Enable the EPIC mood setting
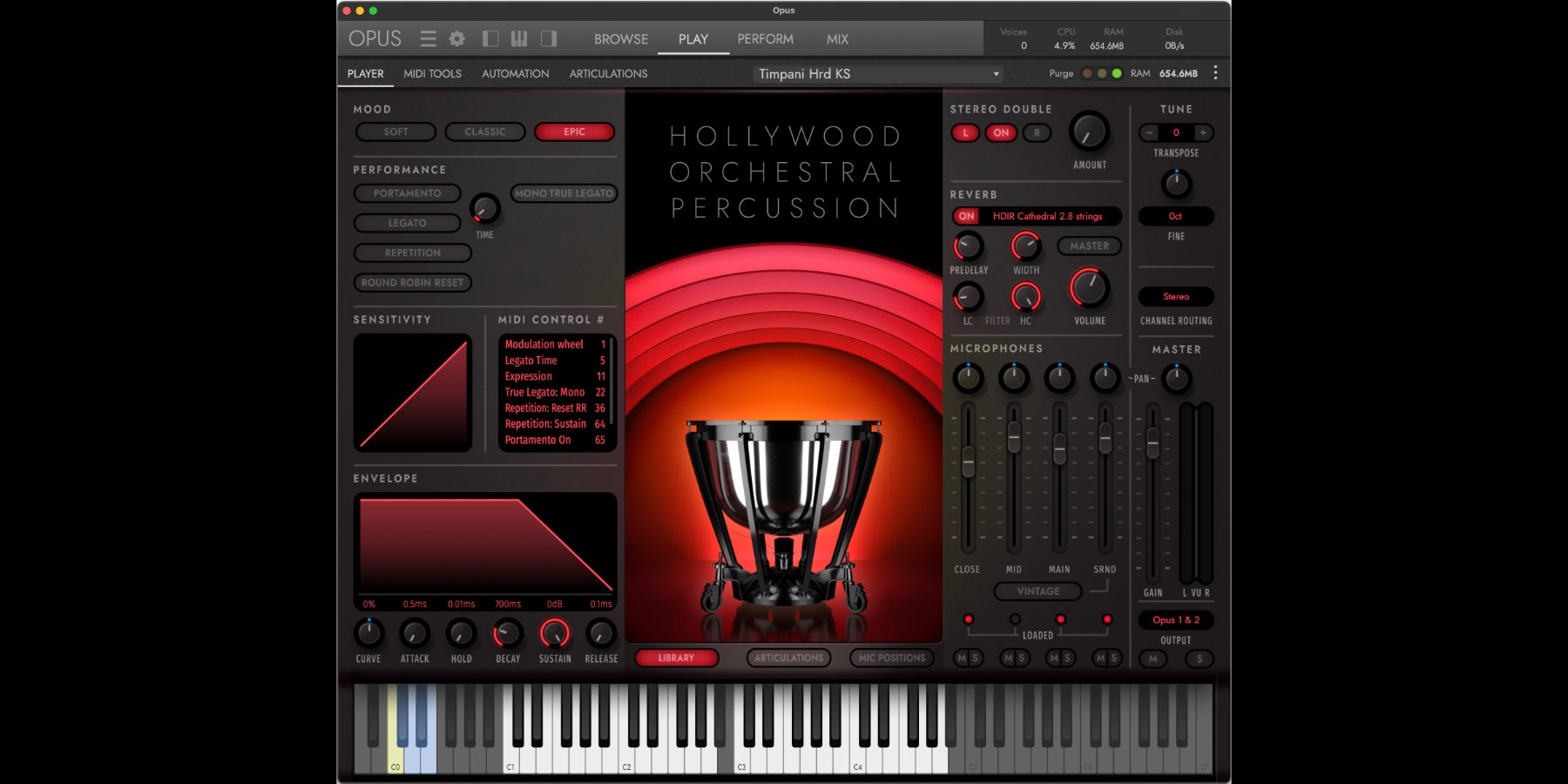This screenshot has height=784, width=1568. (574, 132)
